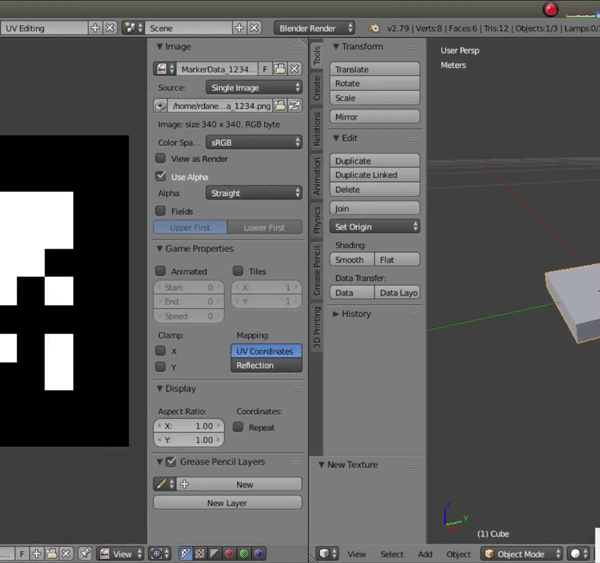Open image file icon next to MarkerData name

[x=280, y=69]
